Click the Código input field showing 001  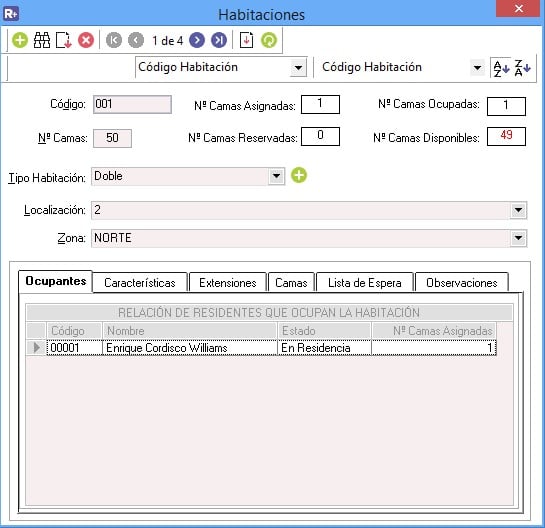(x=132, y=104)
